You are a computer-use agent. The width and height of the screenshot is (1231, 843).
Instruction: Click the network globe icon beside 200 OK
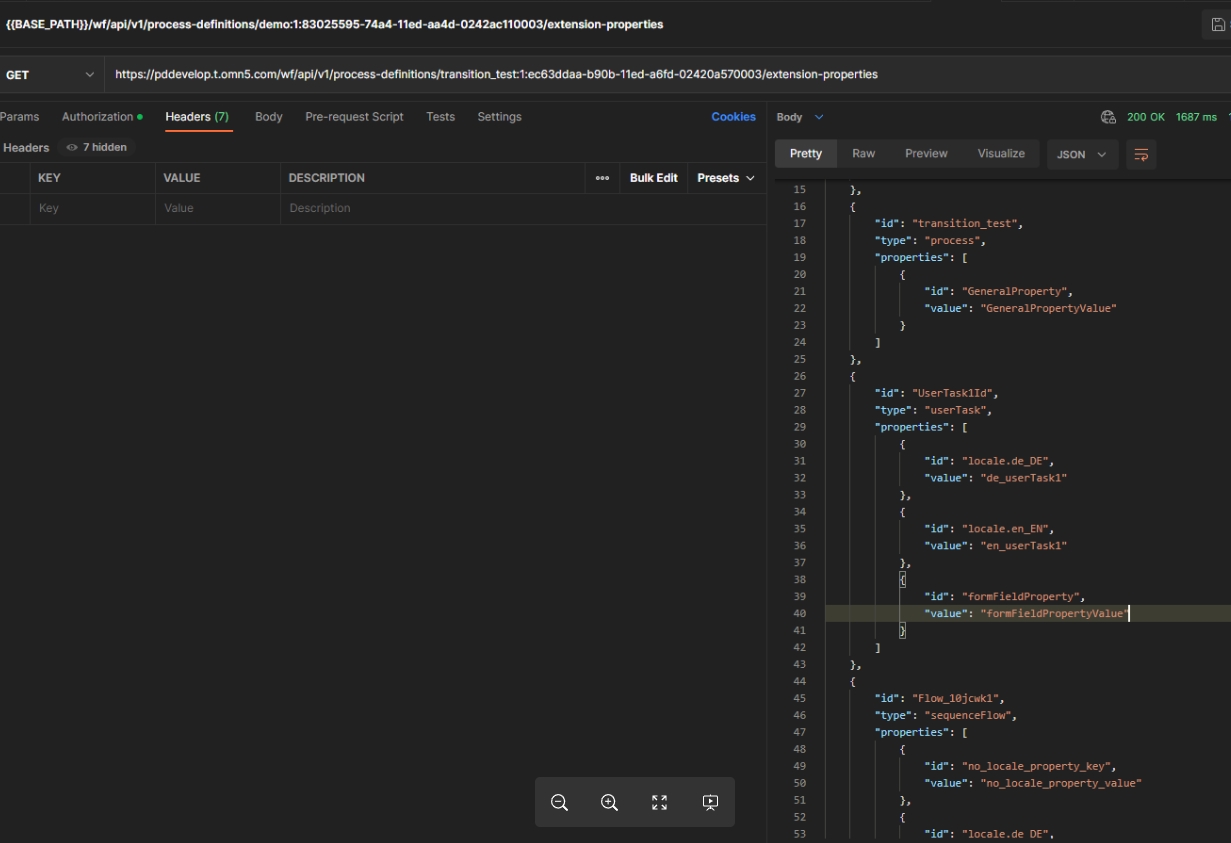1108,117
